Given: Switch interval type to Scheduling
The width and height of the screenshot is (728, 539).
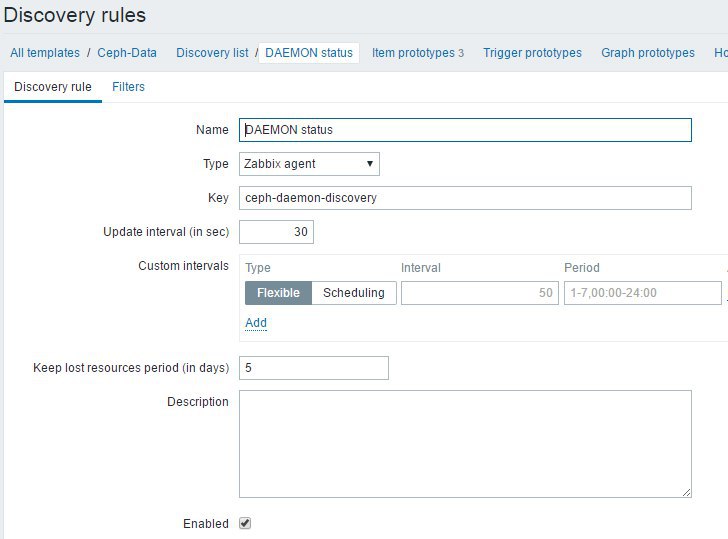Looking at the screenshot, I should pos(354,293).
